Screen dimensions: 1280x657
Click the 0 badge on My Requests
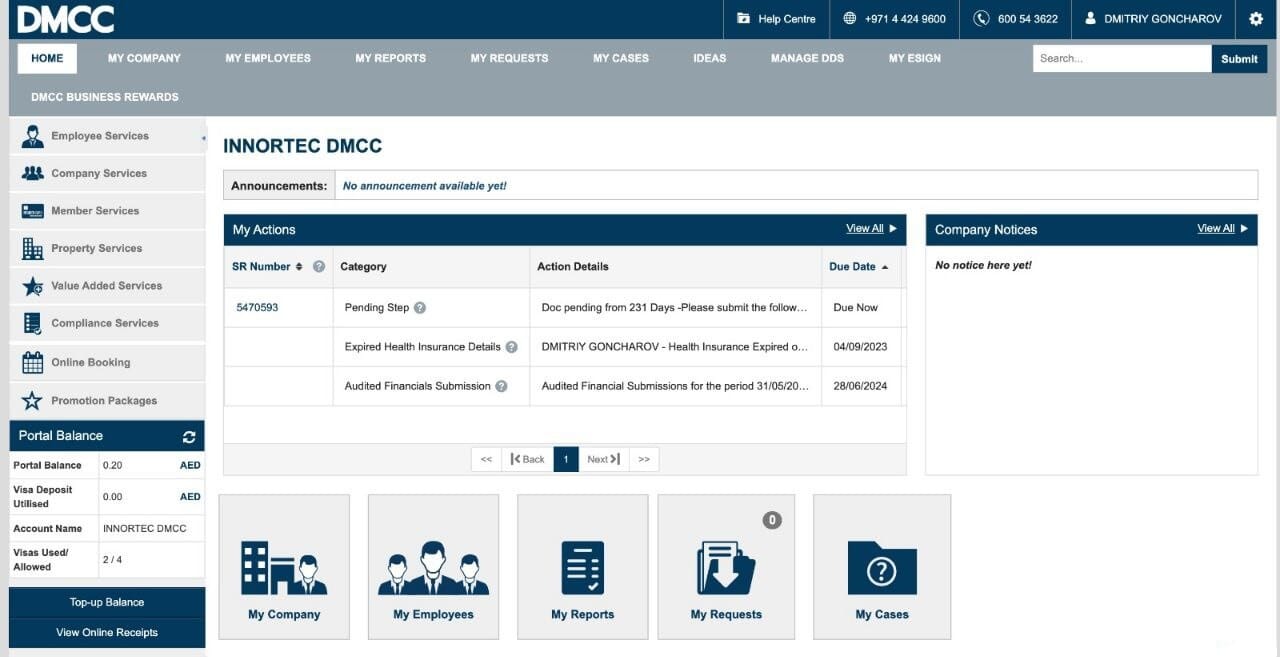[772, 520]
